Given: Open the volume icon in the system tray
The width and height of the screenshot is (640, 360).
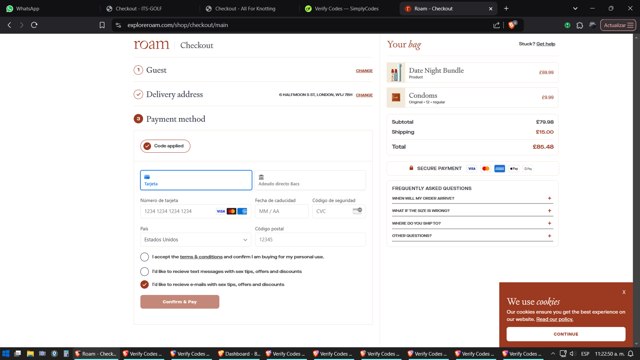Looking at the screenshot, I should click(572, 353).
